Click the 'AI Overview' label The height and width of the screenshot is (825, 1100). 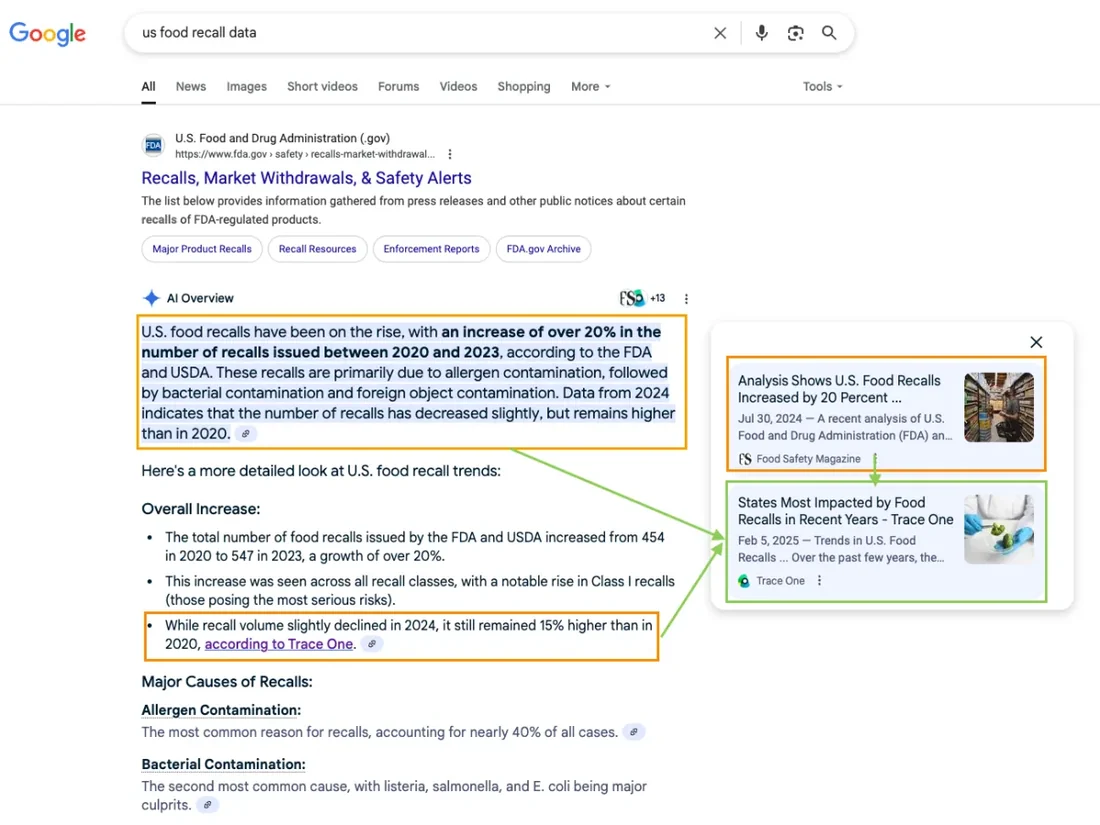click(200, 298)
